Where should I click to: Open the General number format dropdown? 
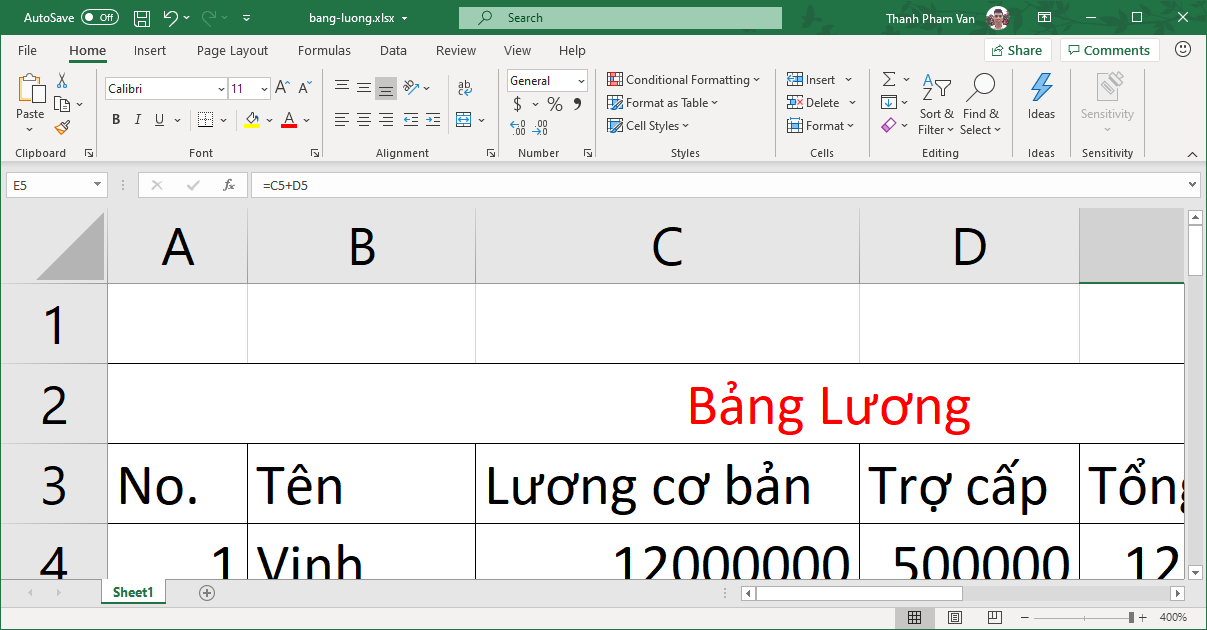(x=581, y=81)
